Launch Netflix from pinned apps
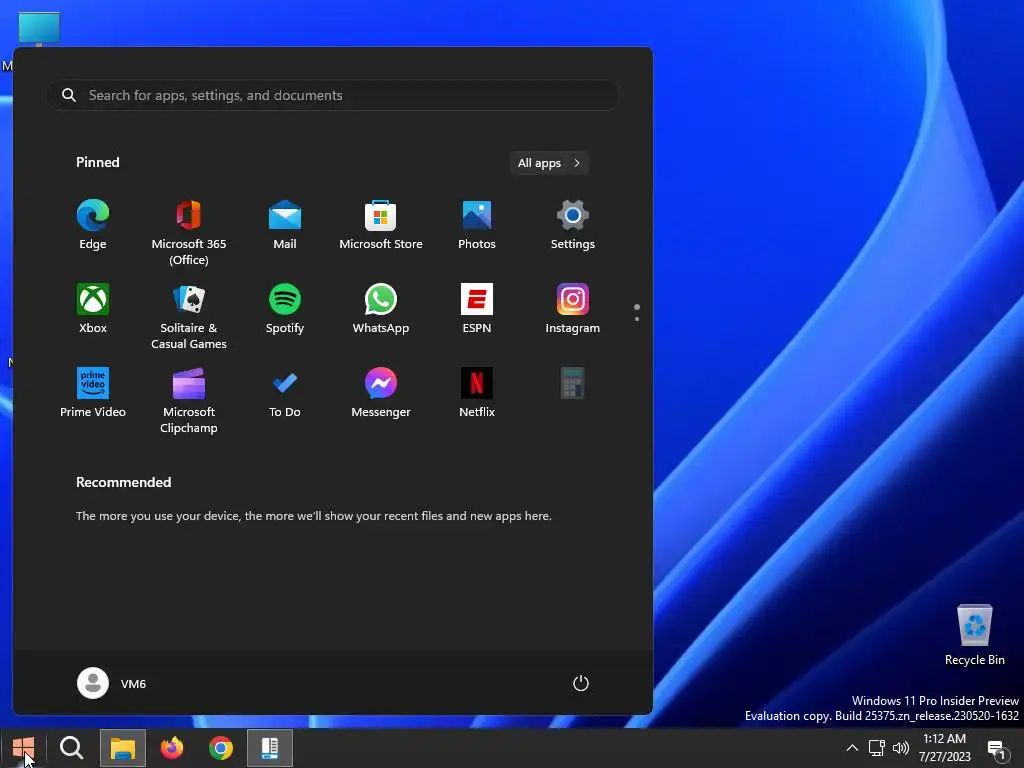The height and width of the screenshot is (768, 1024). [477, 392]
